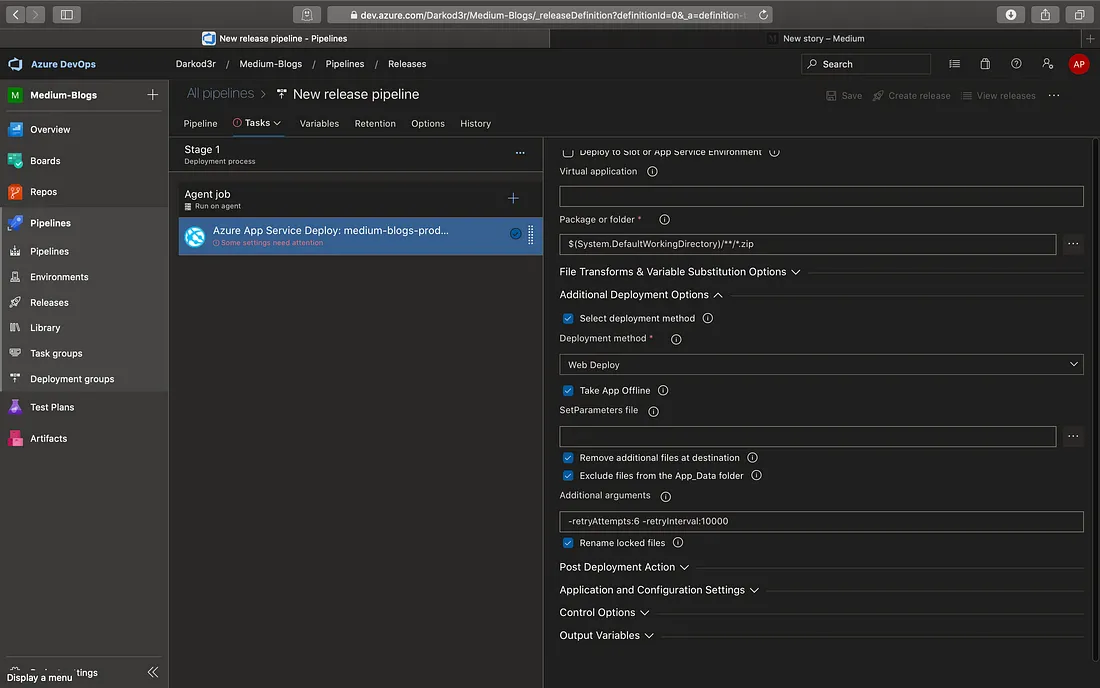
Task: Open Test Plans in sidebar
Action: click(x=52, y=407)
